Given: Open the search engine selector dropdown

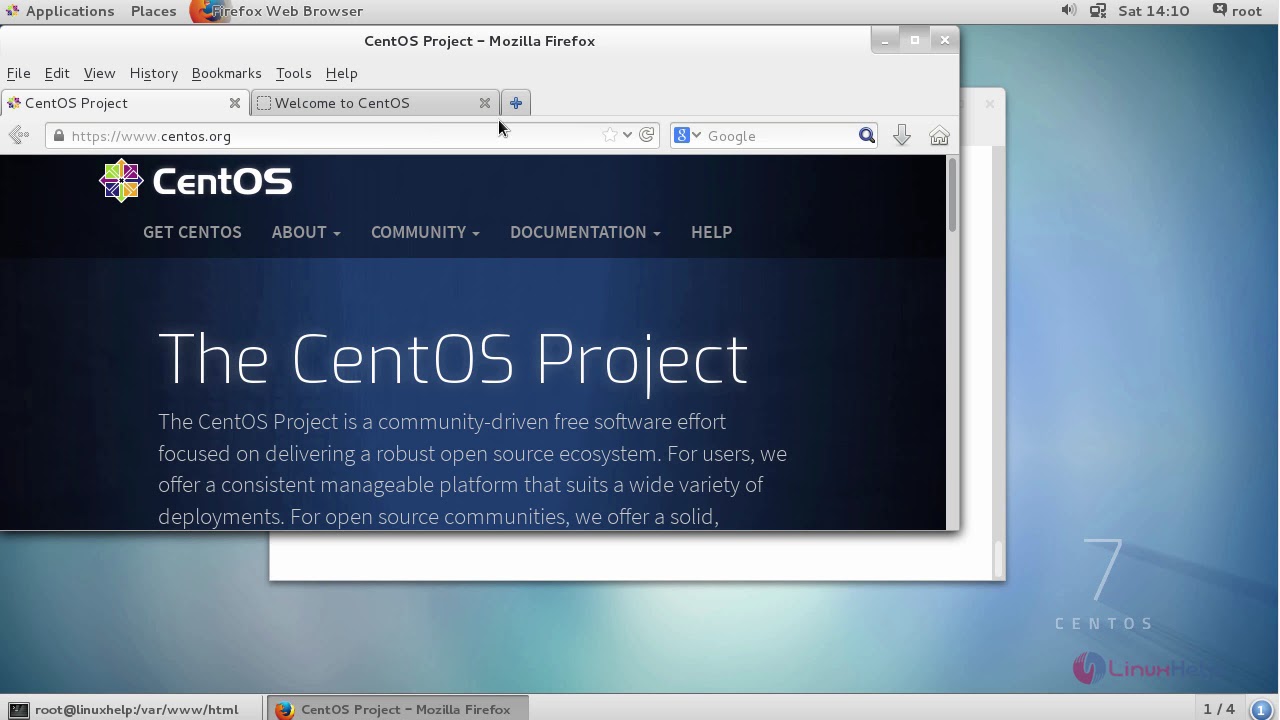Looking at the screenshot, I should 688,135.
